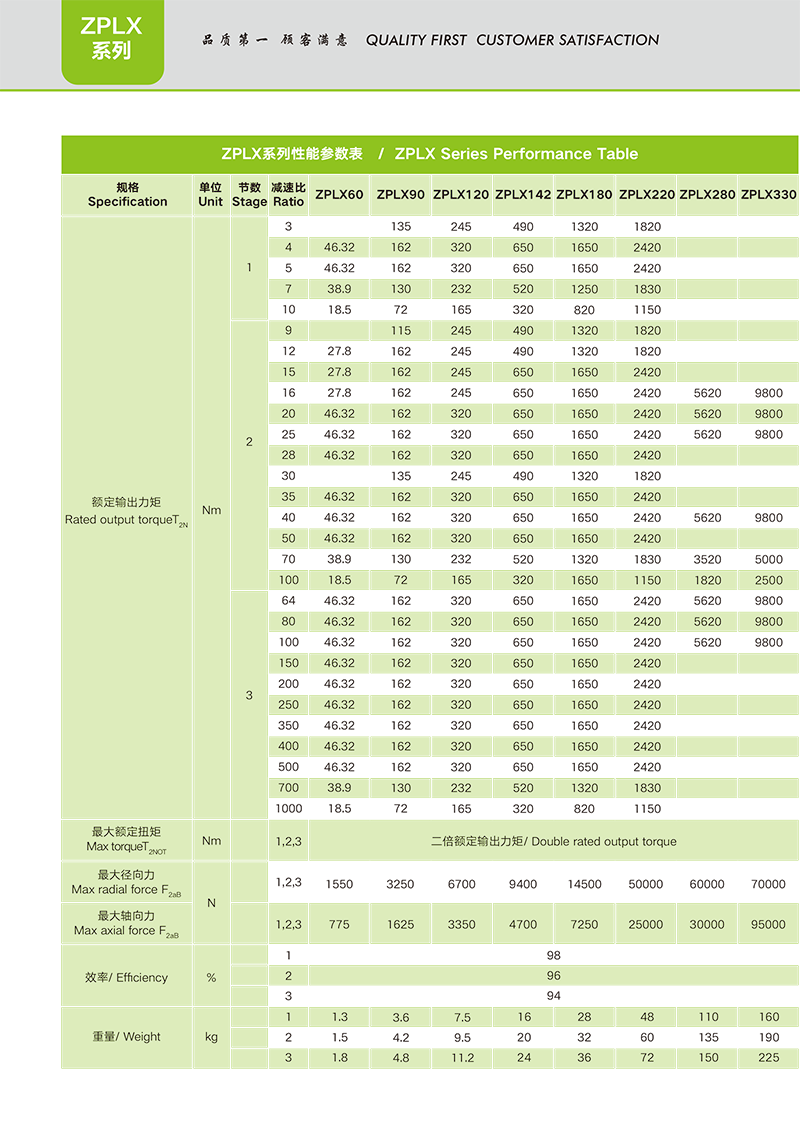Viewport: 800px width, 1126px height.
Task: Select the ZPLX Series Performance Table title
Action: (x=429, y=154)
